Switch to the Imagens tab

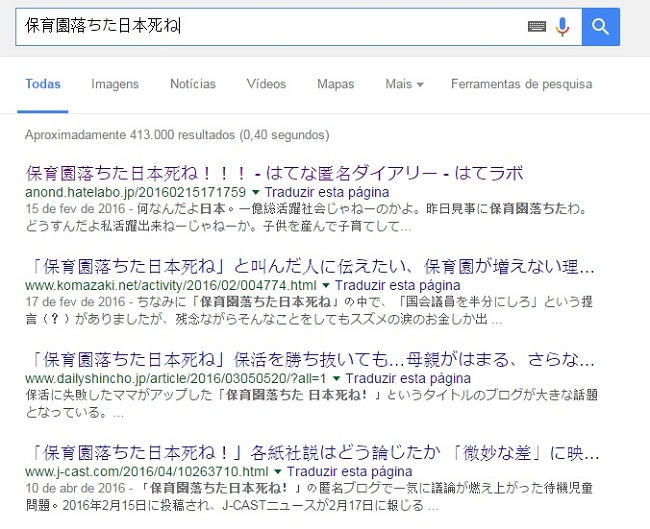coord(115,84)
